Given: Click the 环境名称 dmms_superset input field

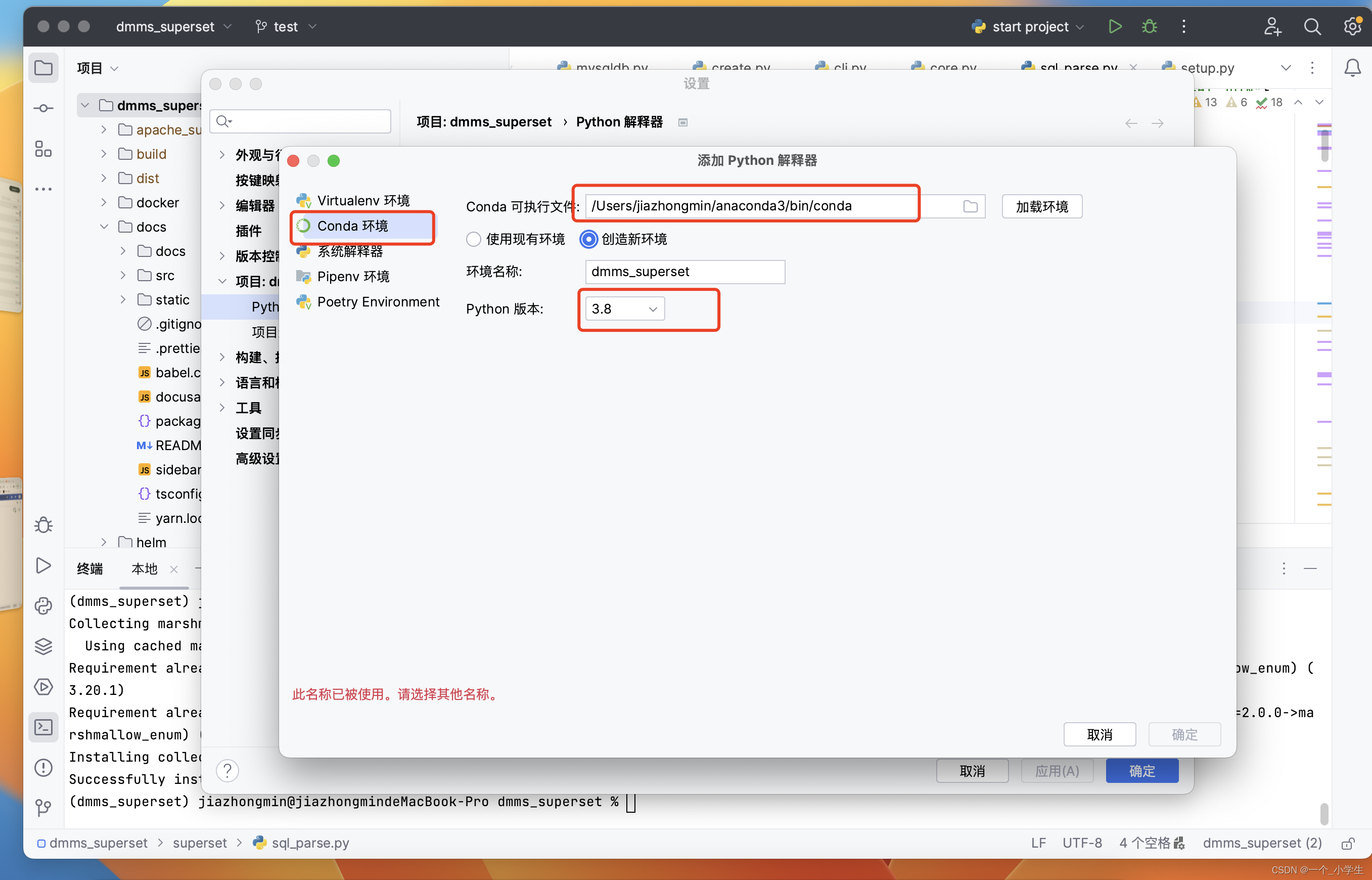Looking at the screenshot, I should [x=684, y=272].
